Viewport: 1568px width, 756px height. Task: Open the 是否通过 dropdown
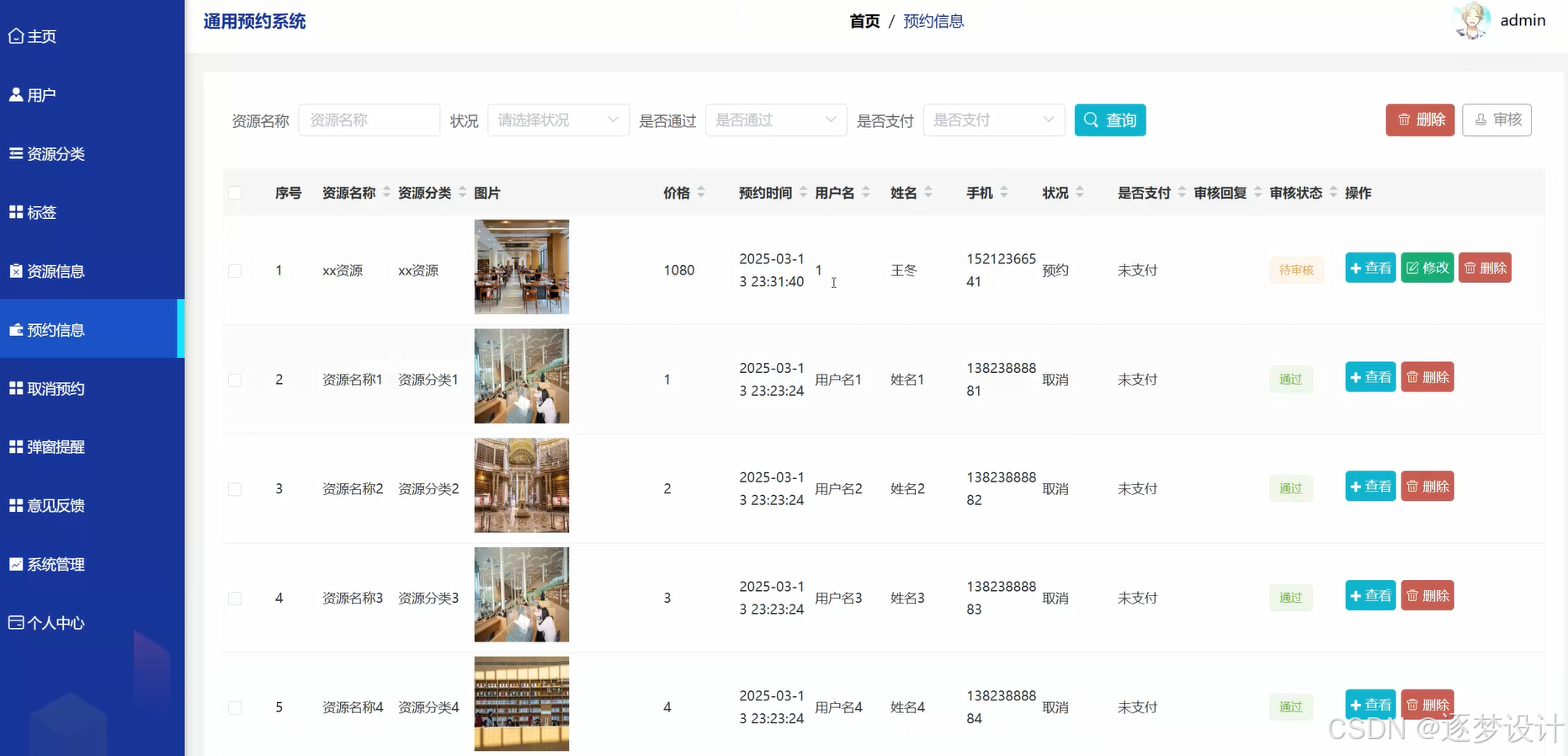click(776, 120)
